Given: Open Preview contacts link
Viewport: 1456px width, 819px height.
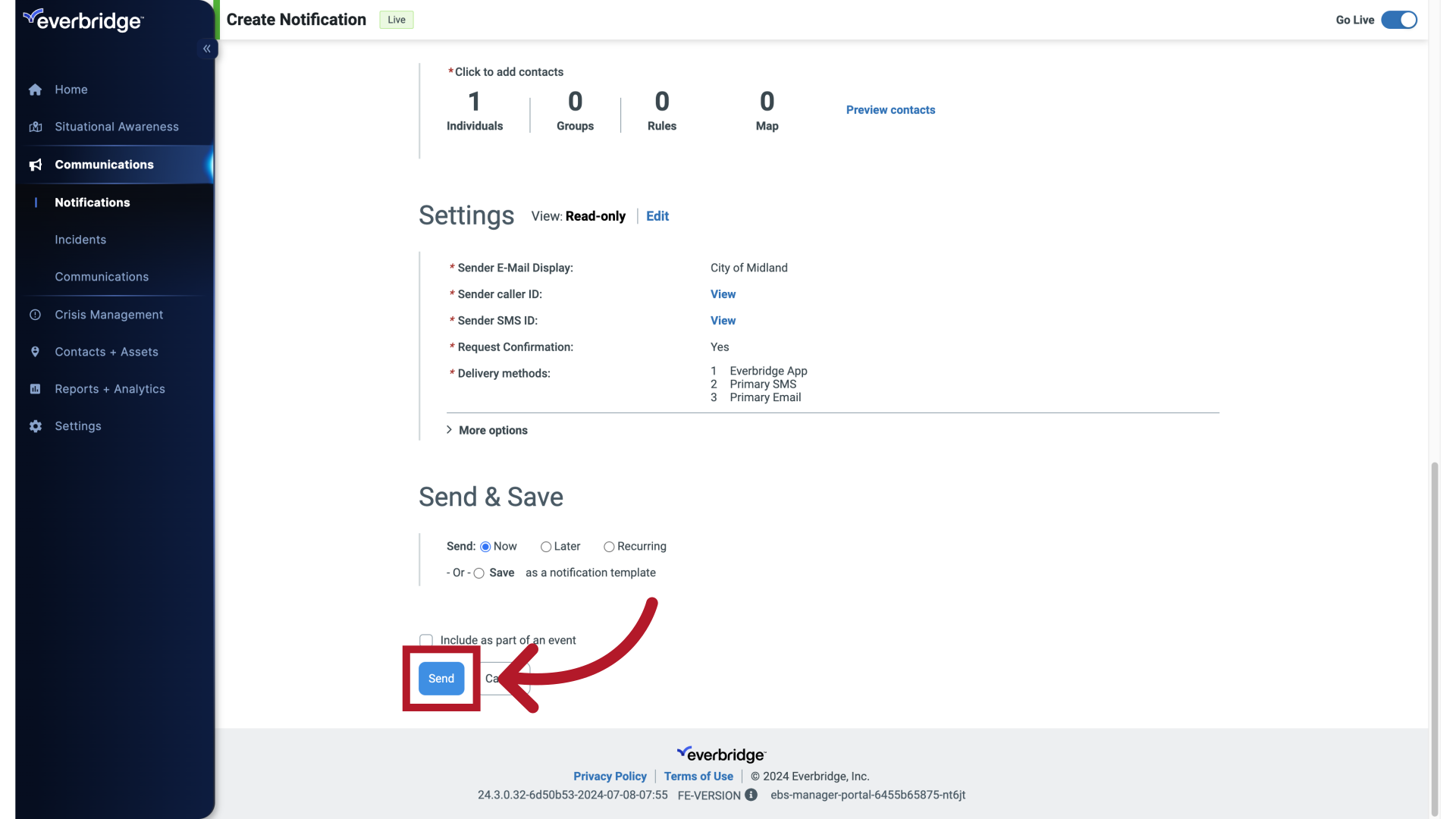Looking at the screenshot, I should click(x=890, y=109).
